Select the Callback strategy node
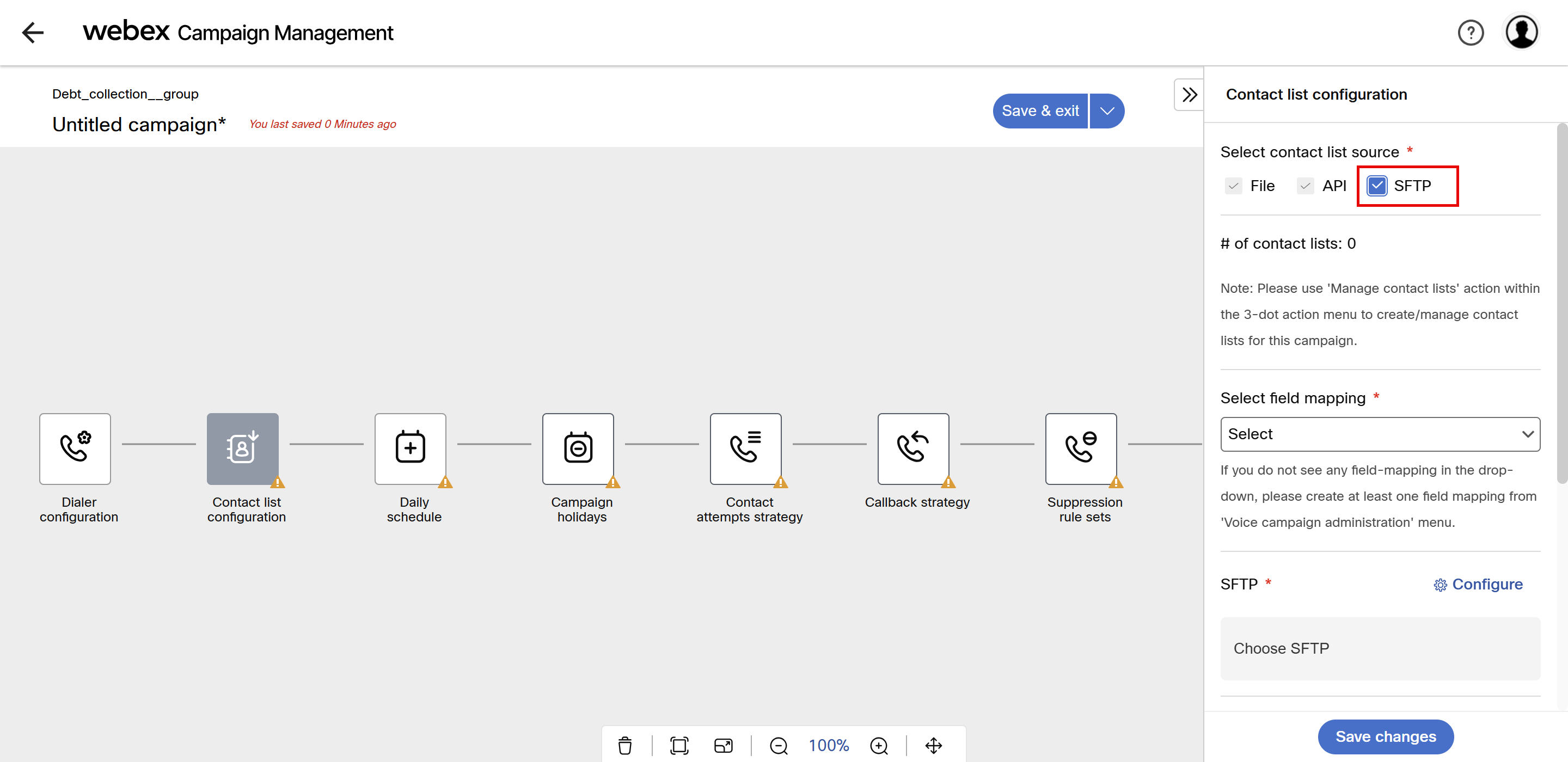This screenshot has width=1568, height=762. [913, 448]
